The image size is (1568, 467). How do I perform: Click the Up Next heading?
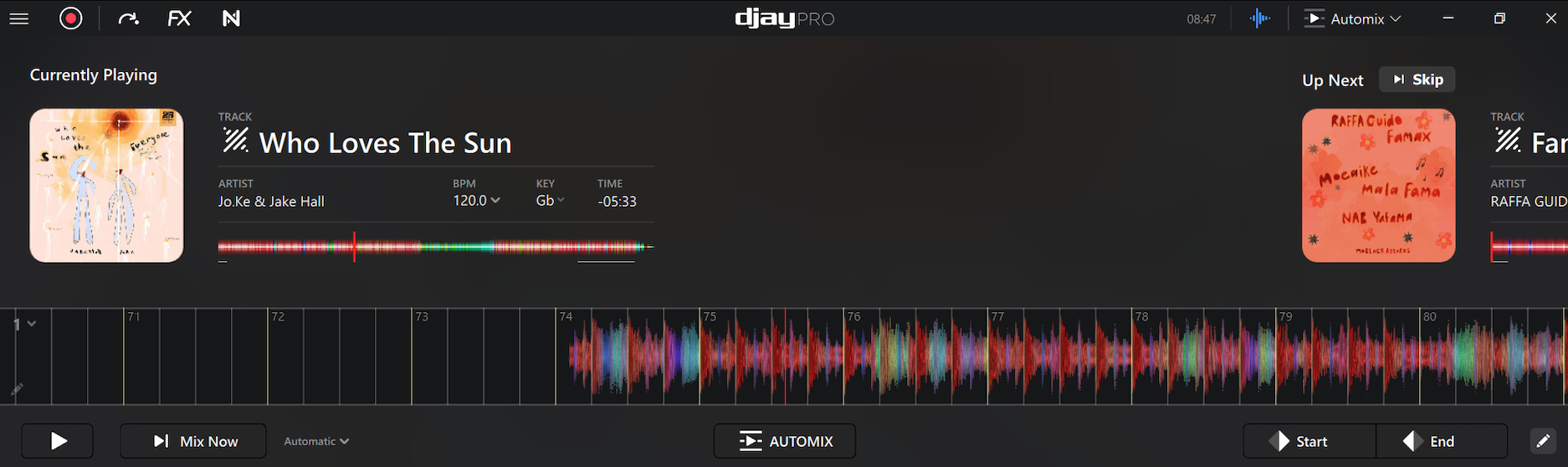[x=1332, y=80]
